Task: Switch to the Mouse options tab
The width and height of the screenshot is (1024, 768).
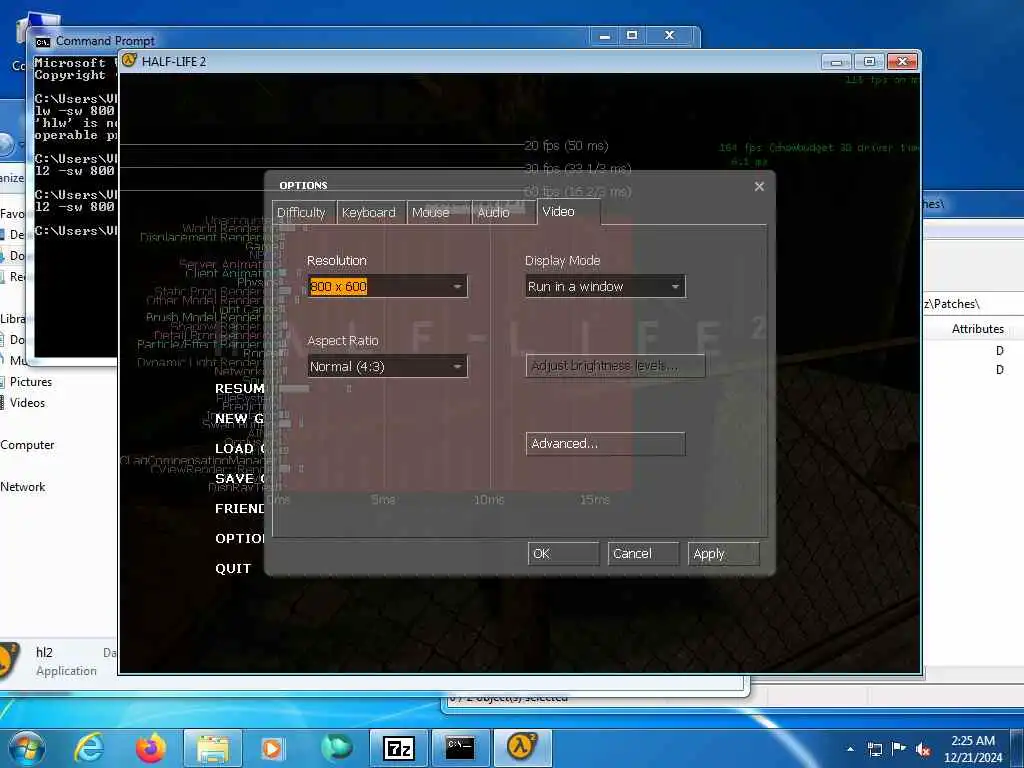Action: [x=438, y=213]
